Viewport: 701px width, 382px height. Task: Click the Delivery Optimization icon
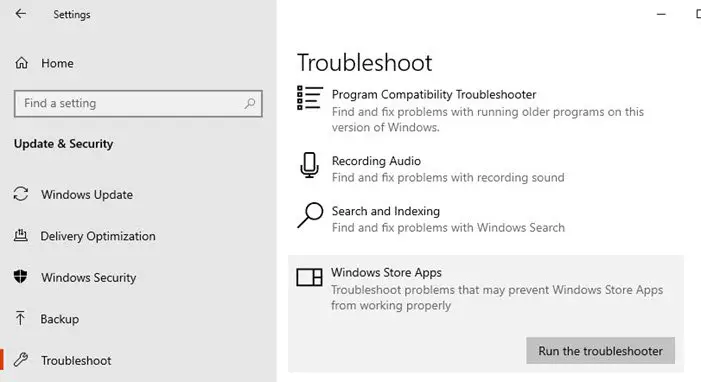(x=21, y=235)
